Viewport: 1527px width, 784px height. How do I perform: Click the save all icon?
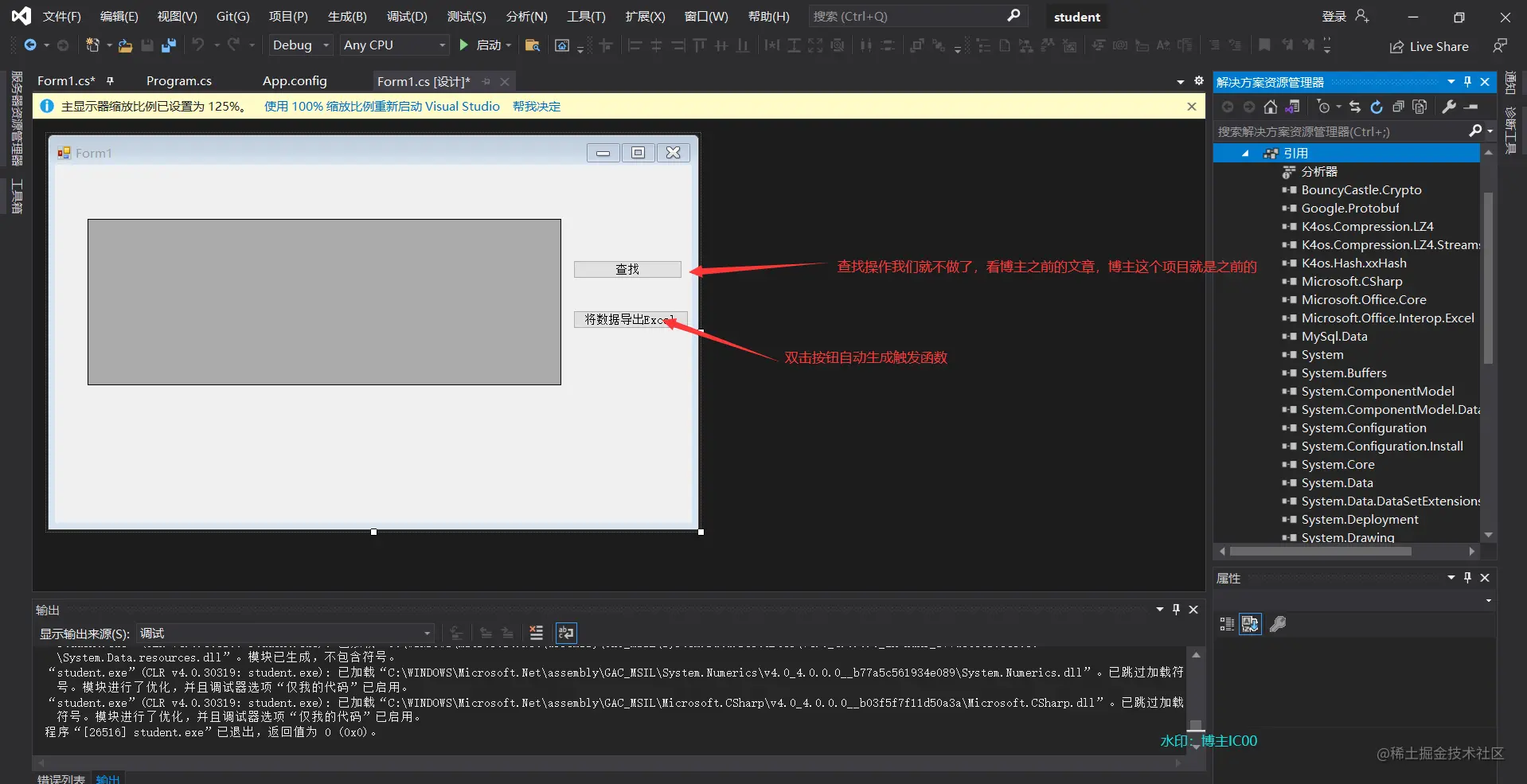click(168, 45)
